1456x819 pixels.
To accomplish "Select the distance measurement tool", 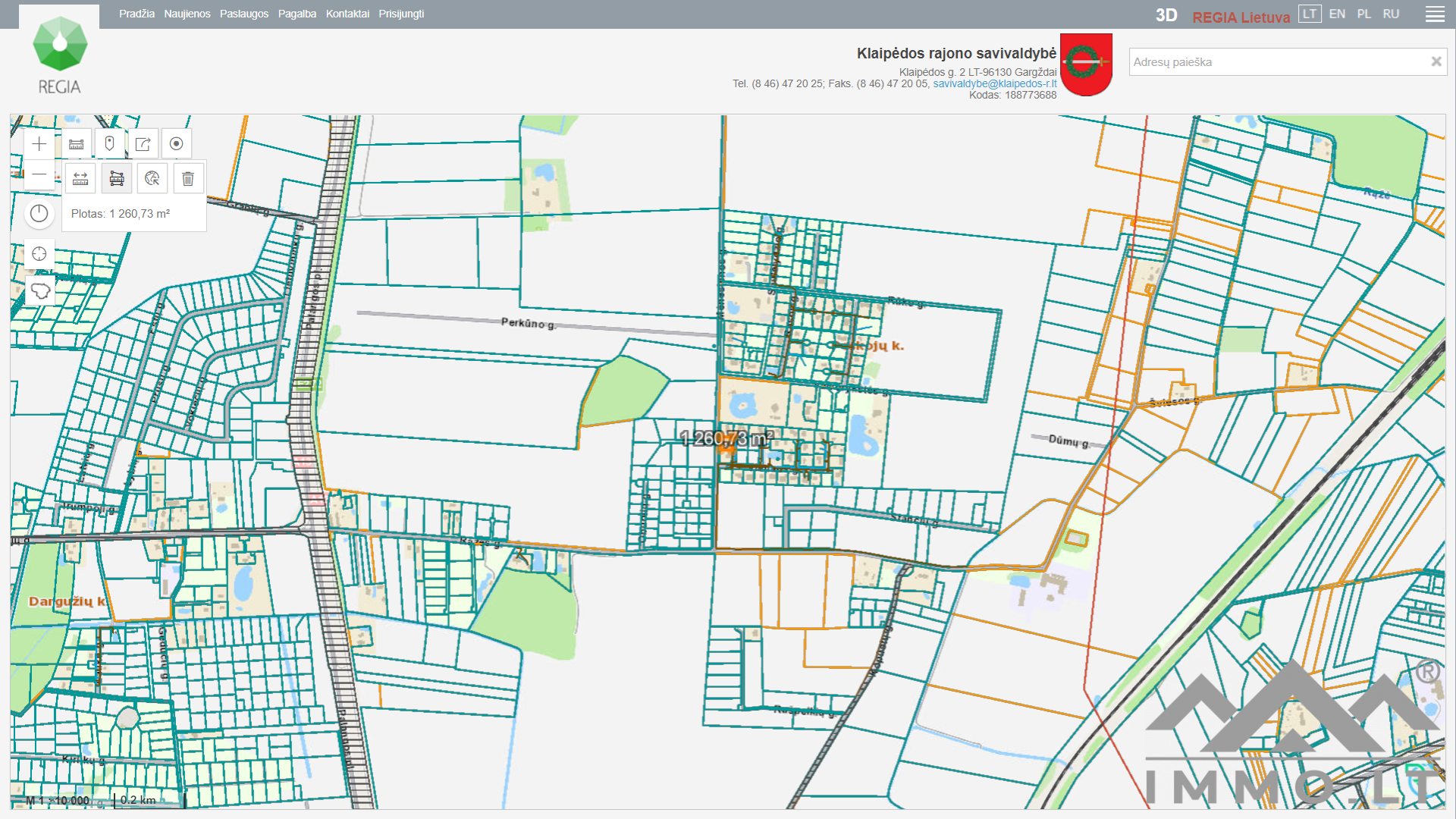I will click(80, 179).
